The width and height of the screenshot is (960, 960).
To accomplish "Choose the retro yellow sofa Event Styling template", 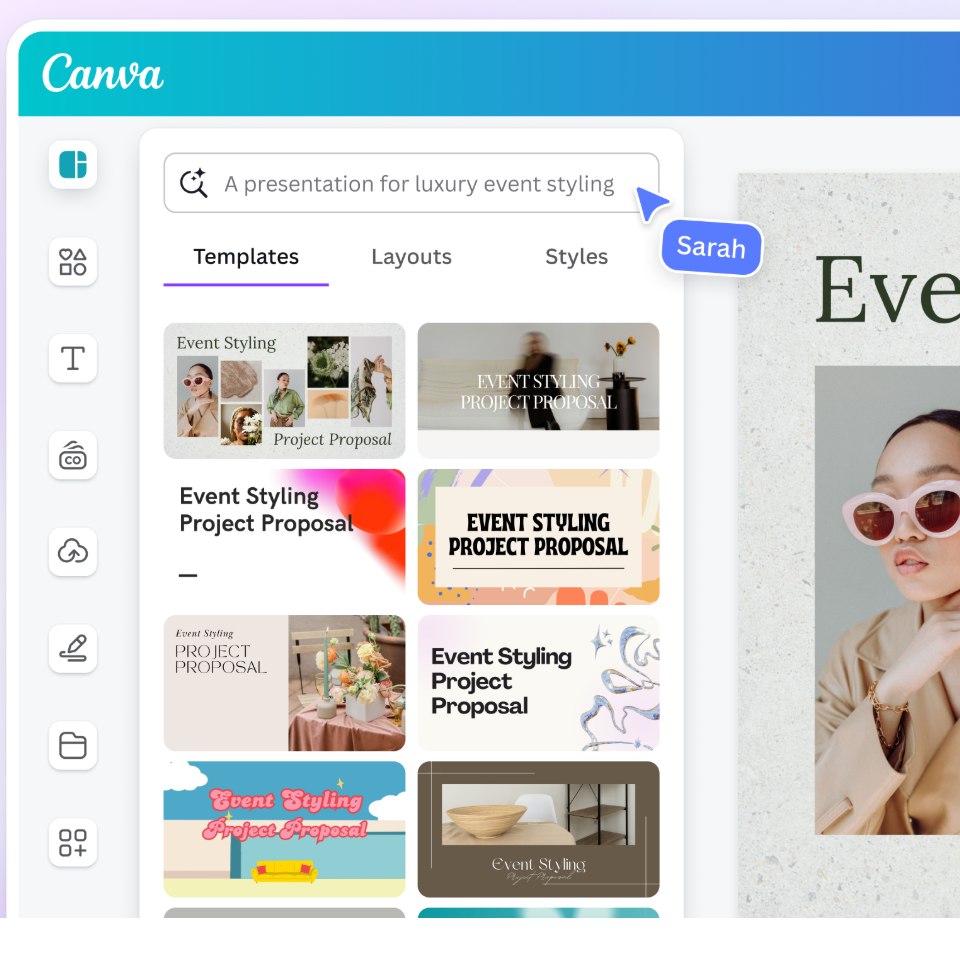I will pos(285,830).
